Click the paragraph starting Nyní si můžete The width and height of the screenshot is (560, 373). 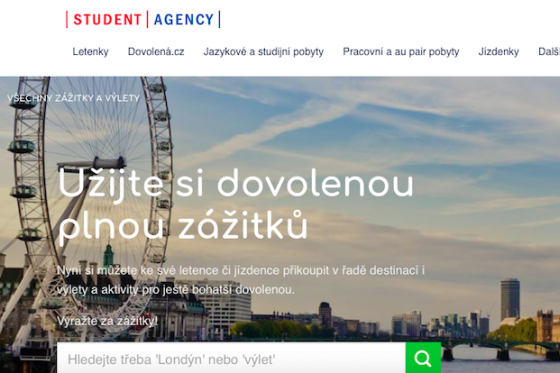[x=241, y=280]
